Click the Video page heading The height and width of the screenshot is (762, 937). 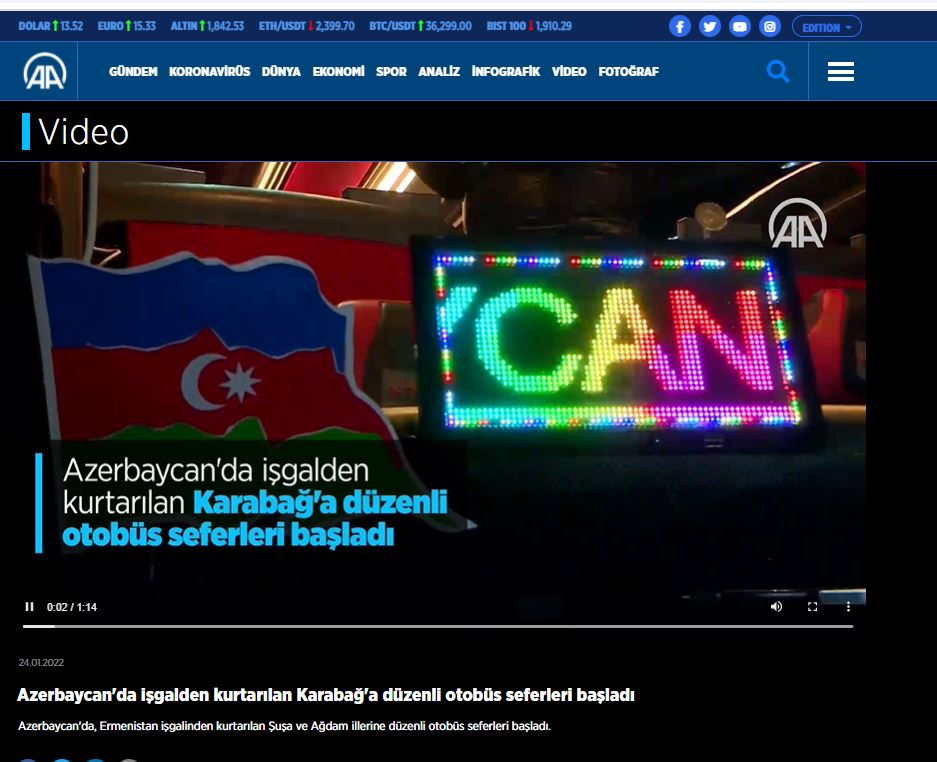(84, 132)
